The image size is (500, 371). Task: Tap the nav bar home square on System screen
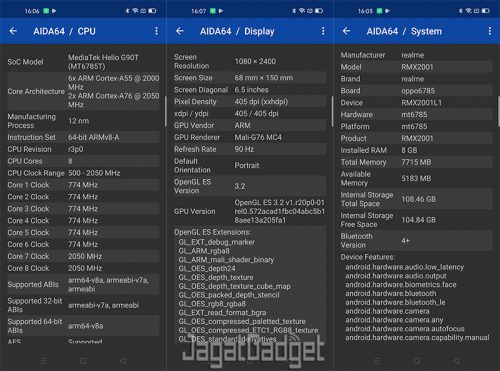coord(417,361)
